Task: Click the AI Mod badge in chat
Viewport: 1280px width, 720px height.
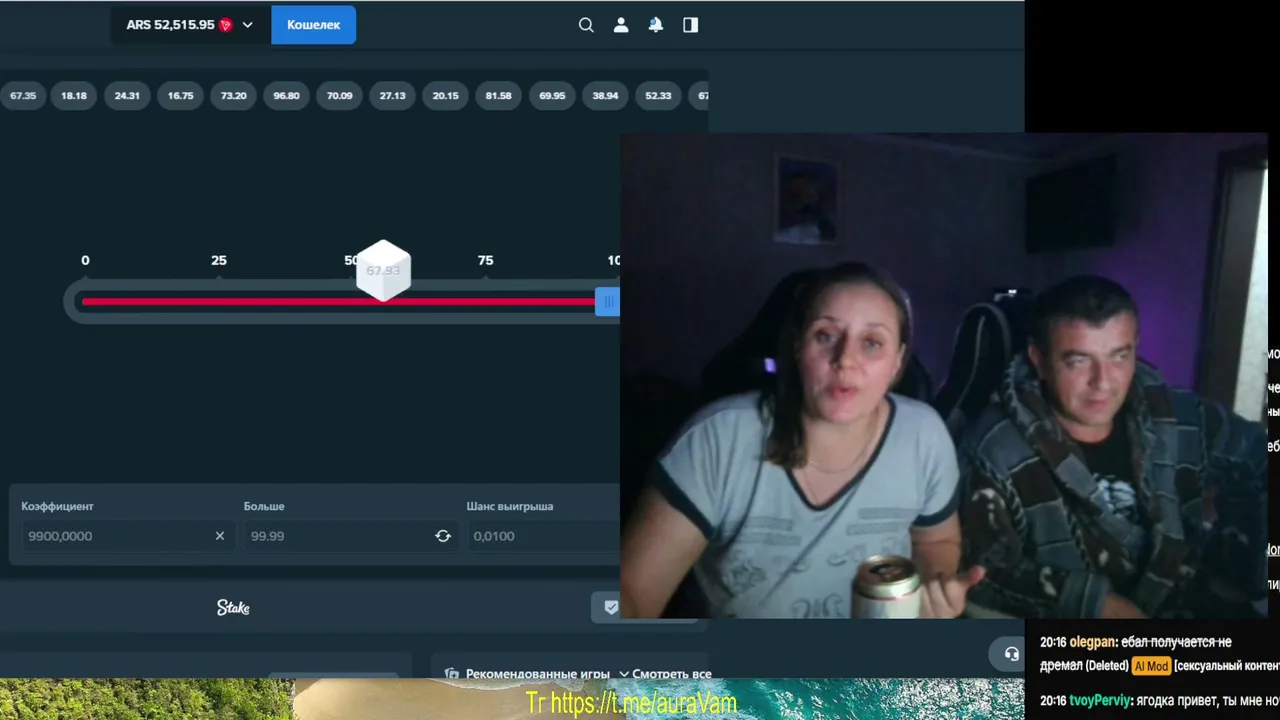Action: pos(1151,666)
